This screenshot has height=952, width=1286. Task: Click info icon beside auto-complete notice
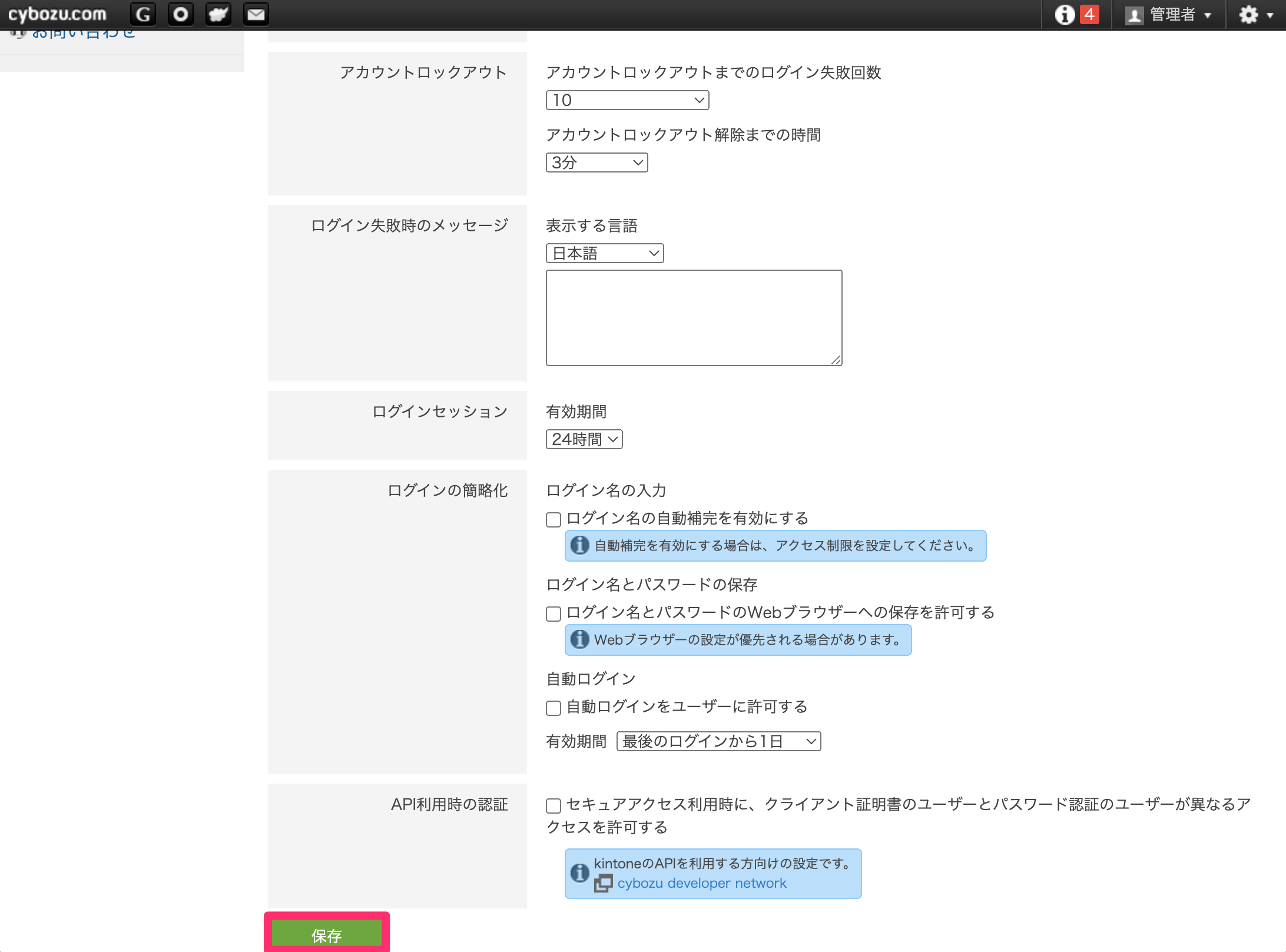(x=579, y=545)
